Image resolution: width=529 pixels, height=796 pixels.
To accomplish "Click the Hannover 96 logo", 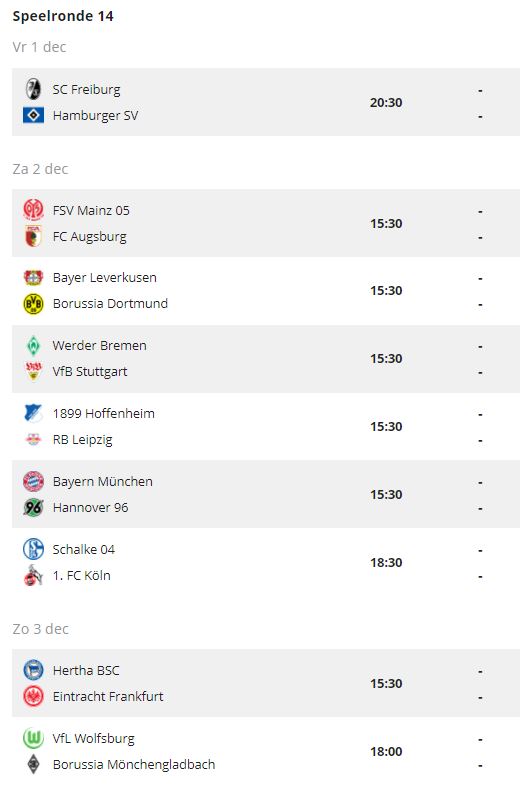I will tap(33, 507).
